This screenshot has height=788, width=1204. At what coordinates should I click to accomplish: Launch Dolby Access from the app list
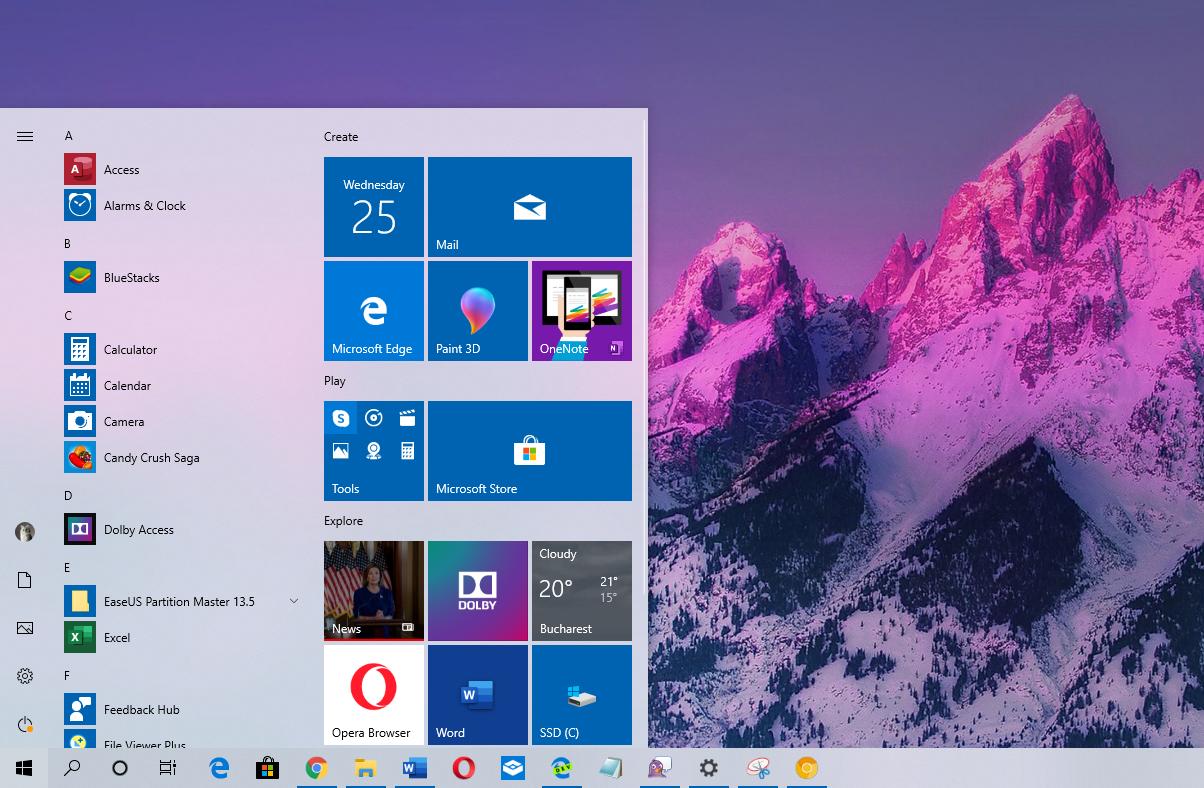pyautogui.click(x=180, y=530)
